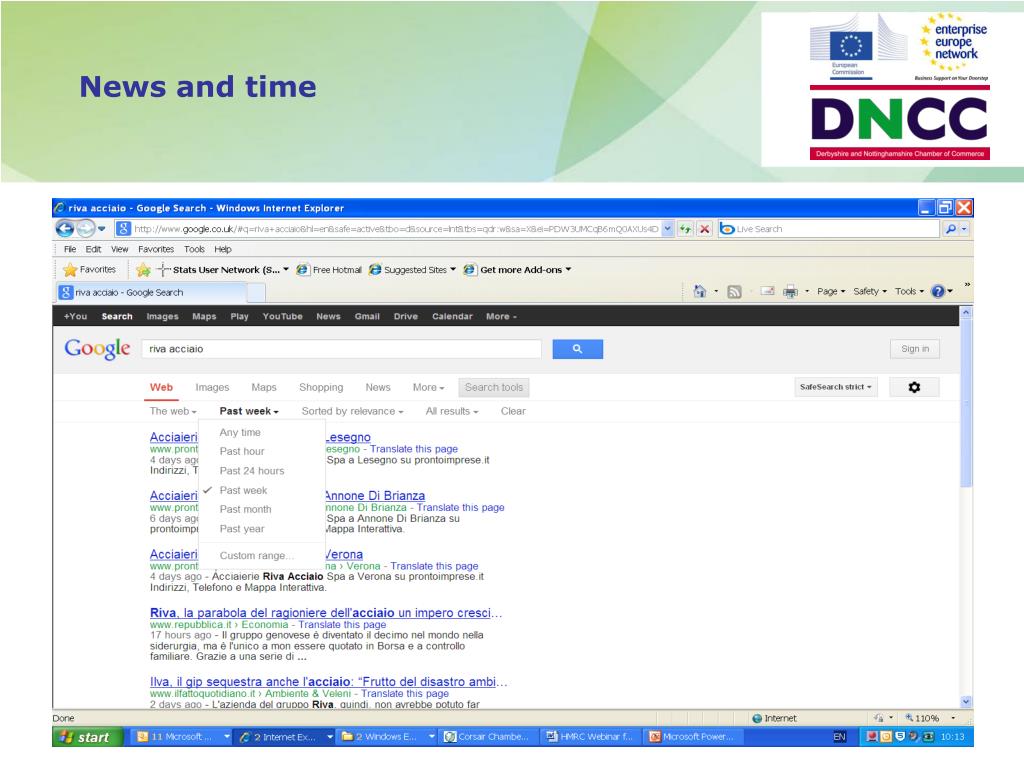Expand the SafeSearch strict dropdown
Screen dimensions: 1024x768
pos(836,387)
